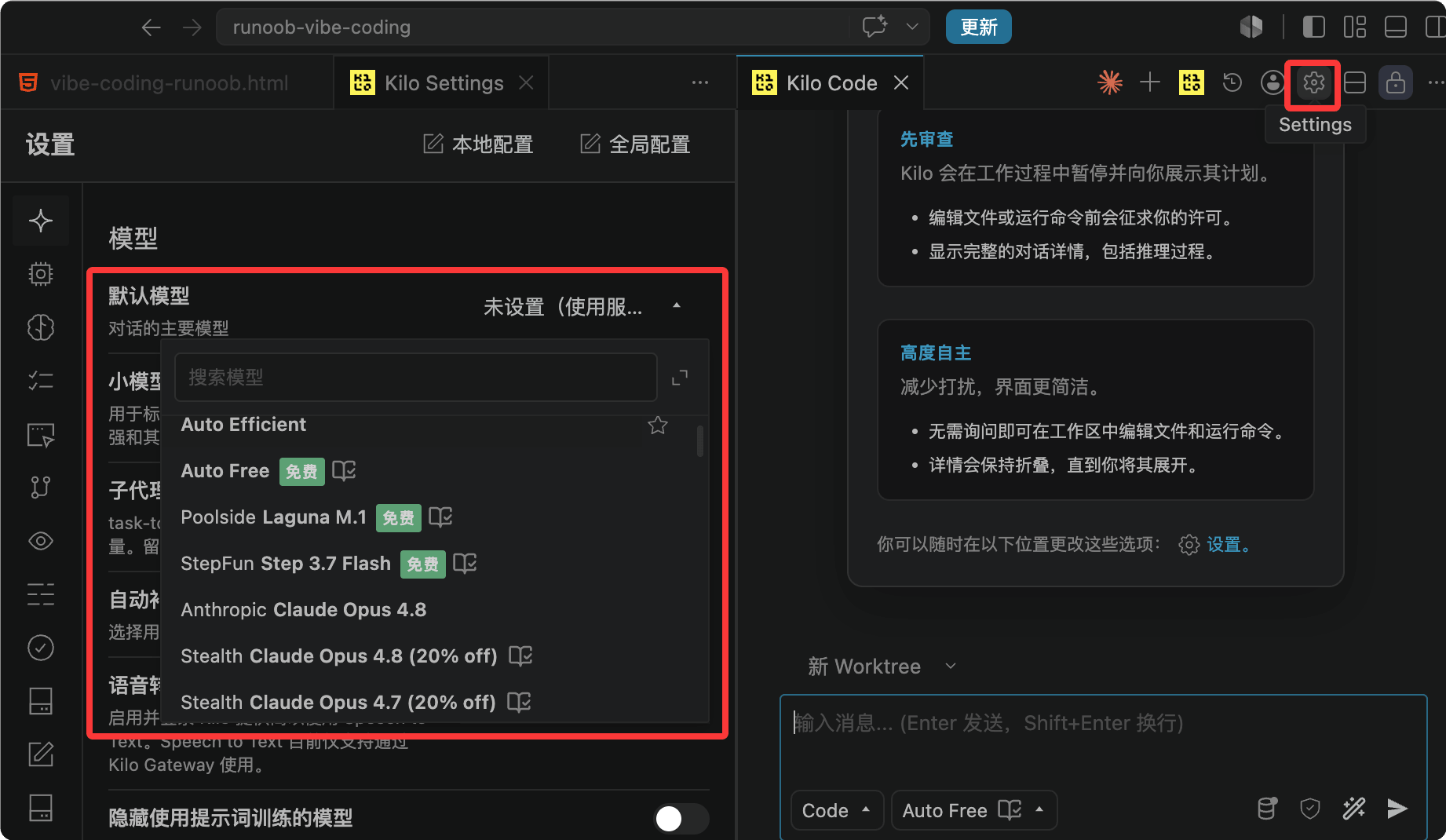Image resolution: width=1446 pixels, height=840 pixels.
Task: Expand the 新 Worktree dropdown
Action: click(x=882, y=667)
